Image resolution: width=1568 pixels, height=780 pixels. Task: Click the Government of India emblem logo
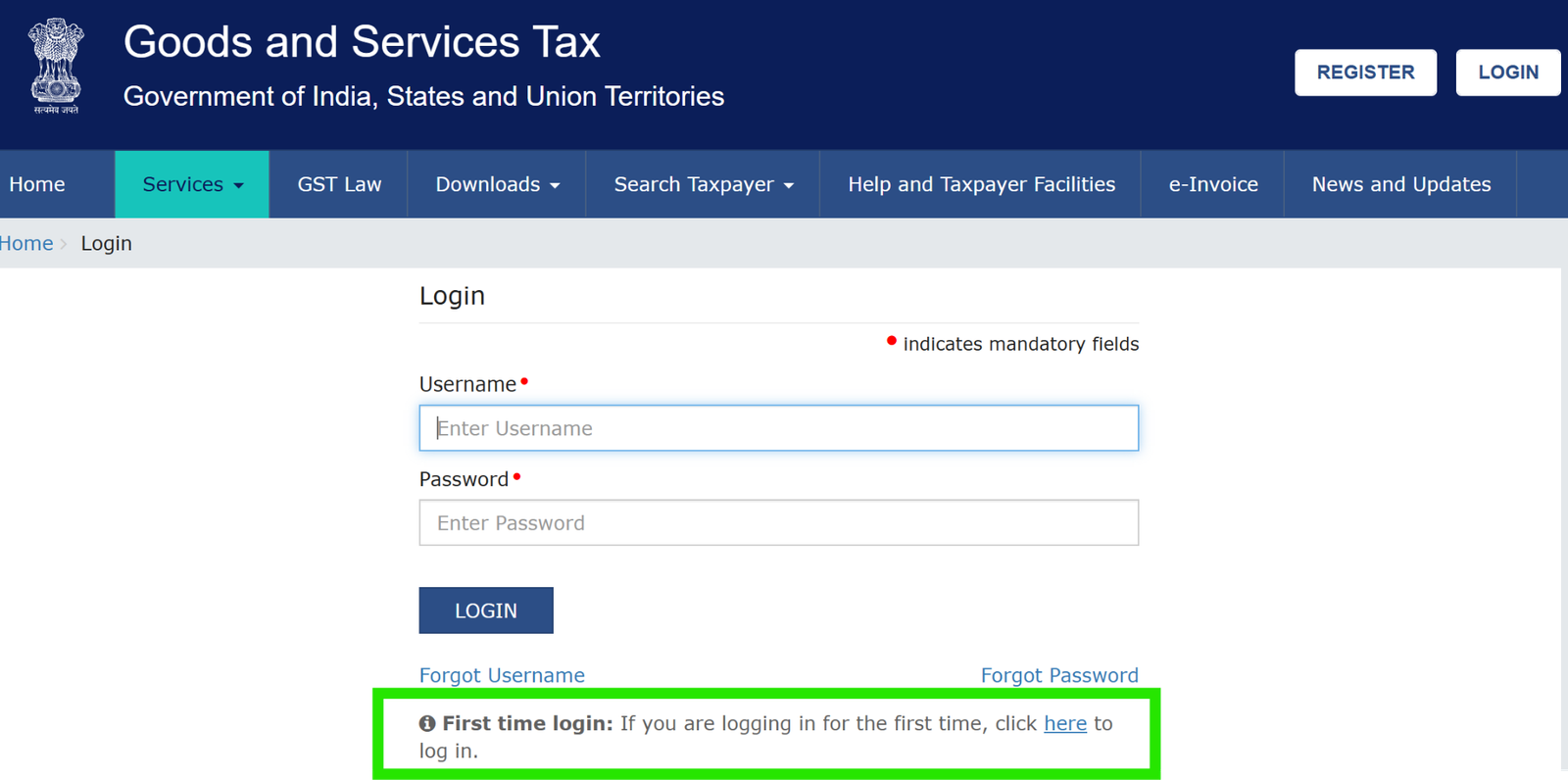56,66
